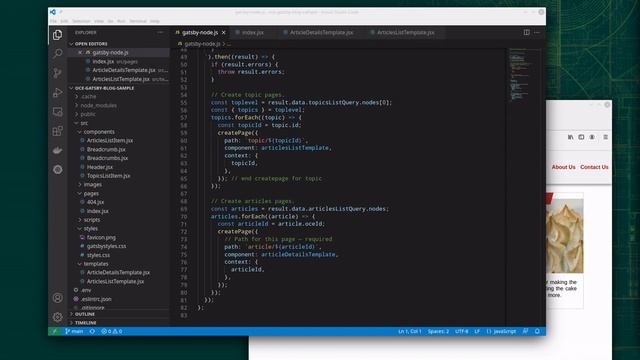Viewport: 640px width, 360px height.
Task: Open the Extensions view
Action: [58, 131]
